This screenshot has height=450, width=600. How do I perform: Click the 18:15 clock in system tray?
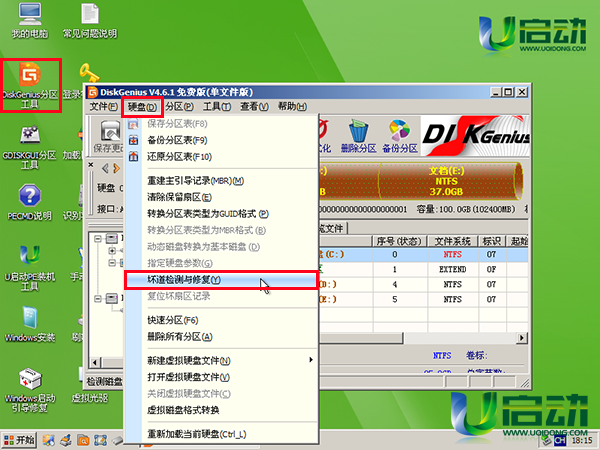(x=582, y=441)
